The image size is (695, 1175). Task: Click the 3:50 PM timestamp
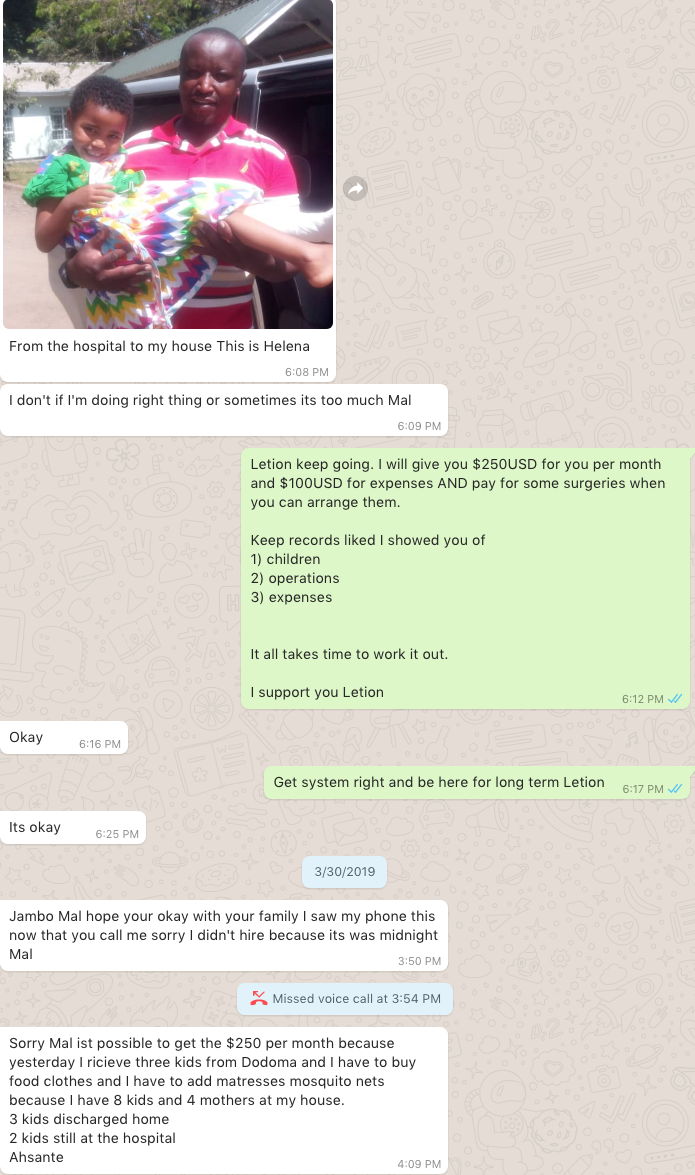click(x=419, y=961)
